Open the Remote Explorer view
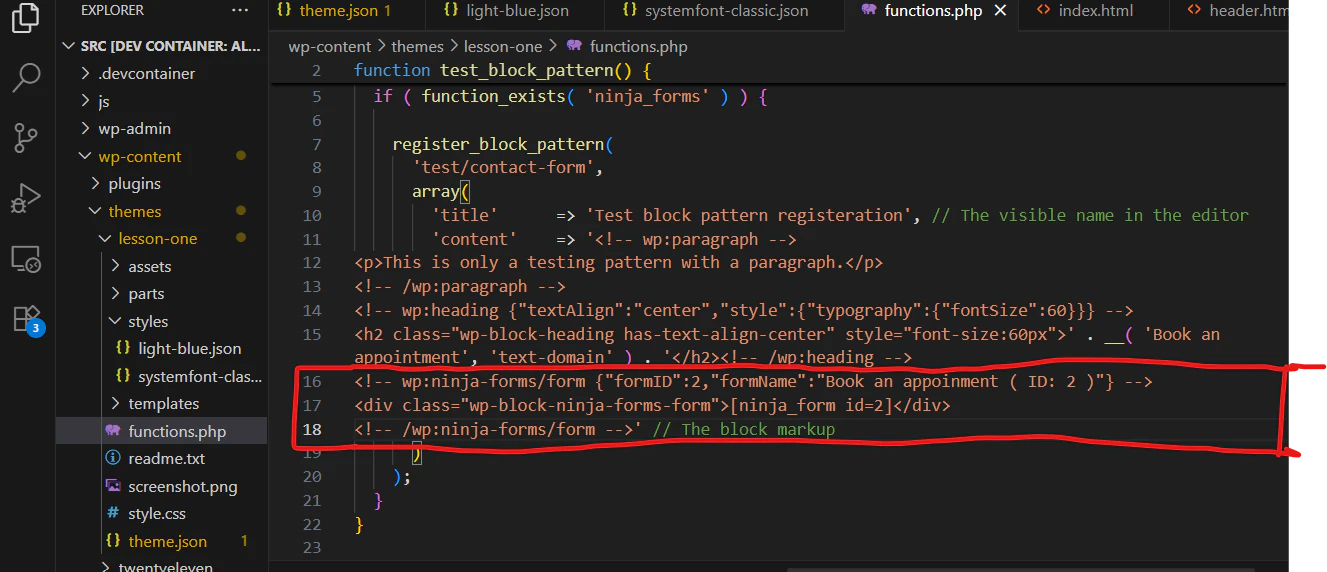 click(x=27, y=259)
